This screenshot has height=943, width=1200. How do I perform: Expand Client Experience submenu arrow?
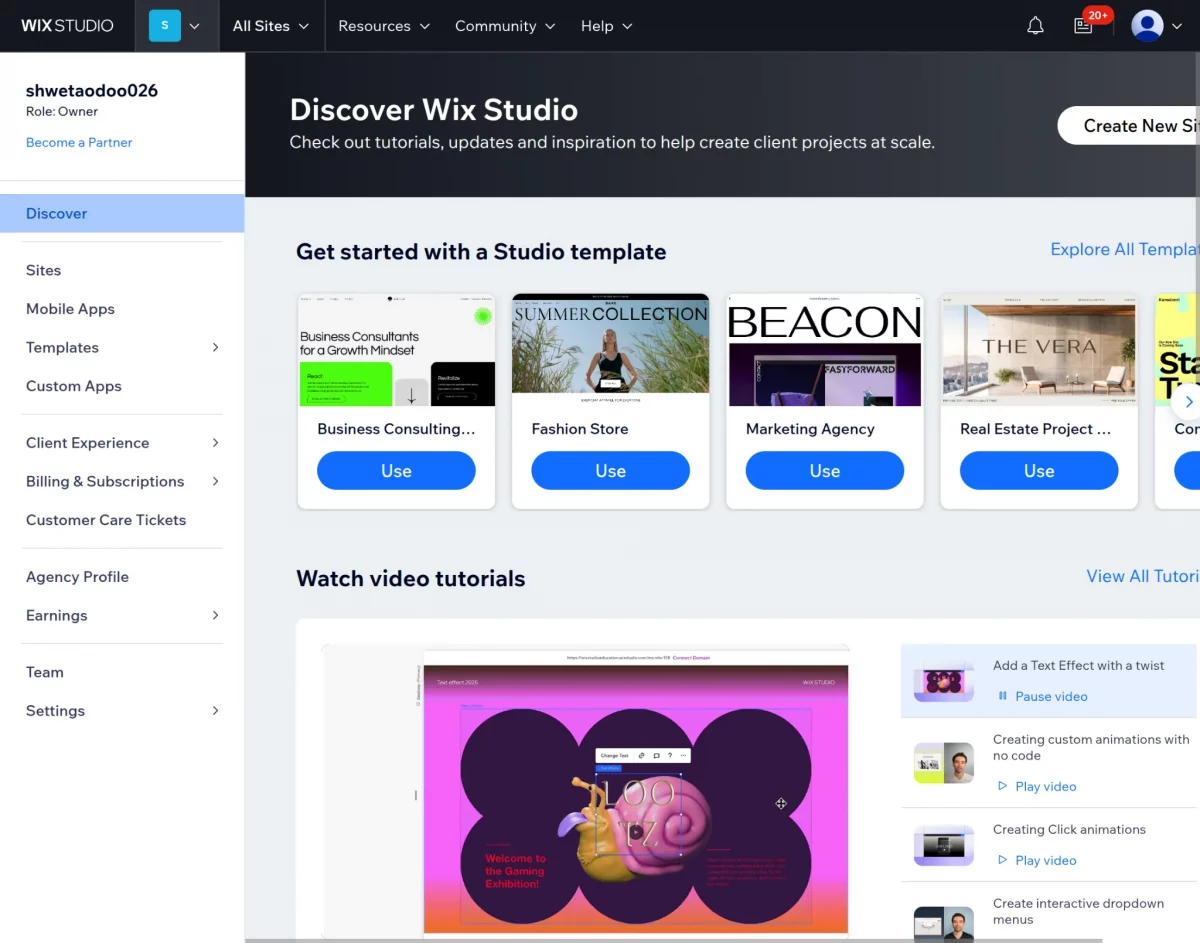pyautogui.click(x=215, y=442)
